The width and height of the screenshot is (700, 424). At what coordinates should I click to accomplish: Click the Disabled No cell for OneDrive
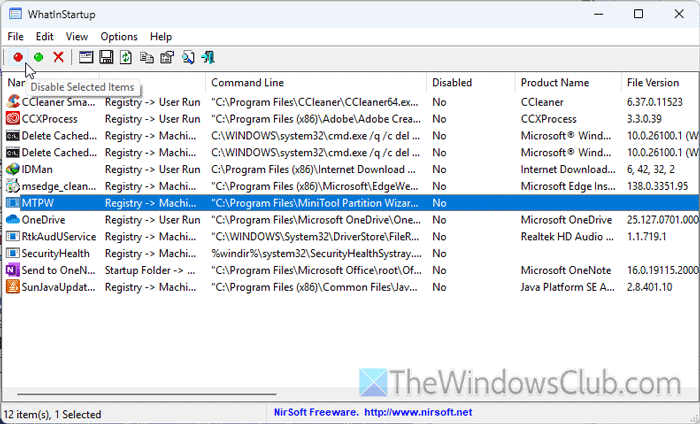pyautogui.click(x=439, y=220)
